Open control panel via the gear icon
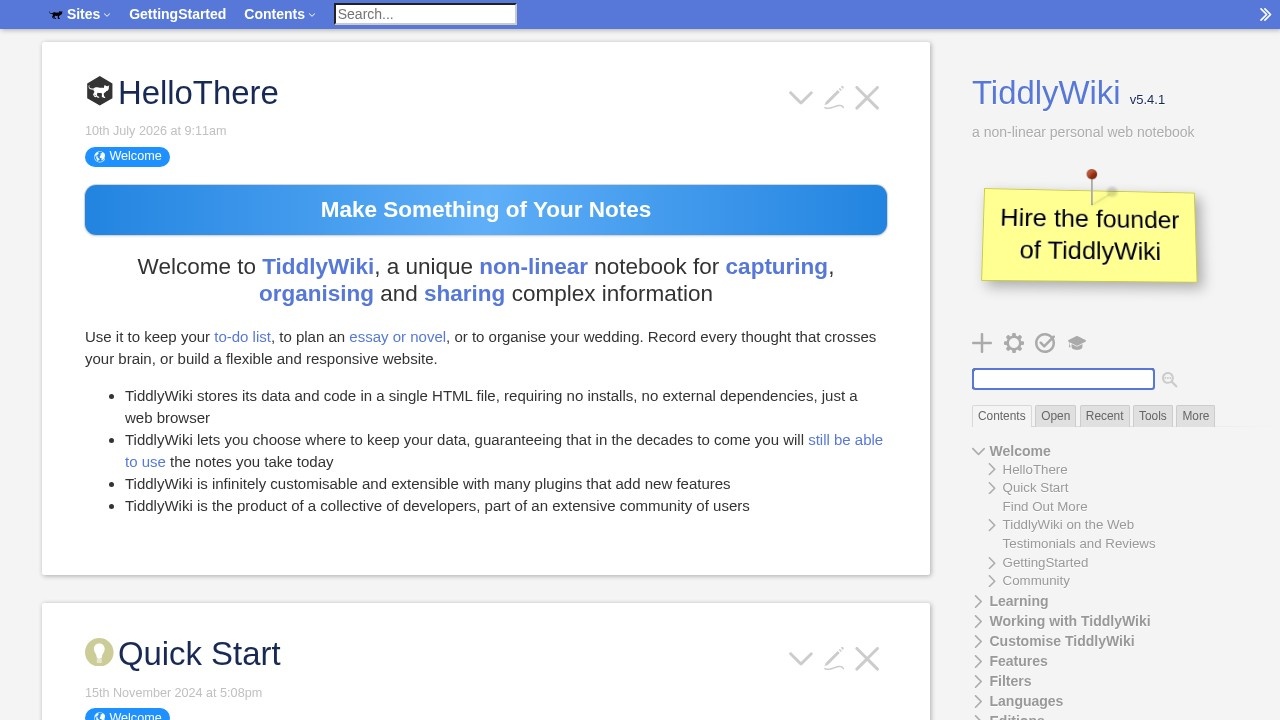1280x720 pixels. click(x=1014, y=343)
